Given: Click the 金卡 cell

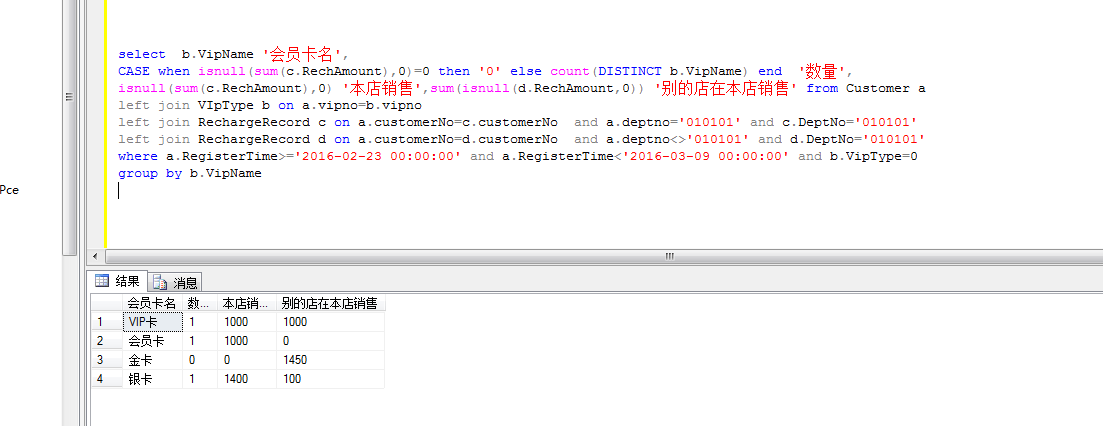Looking at the screenshot, I should 153,360.
